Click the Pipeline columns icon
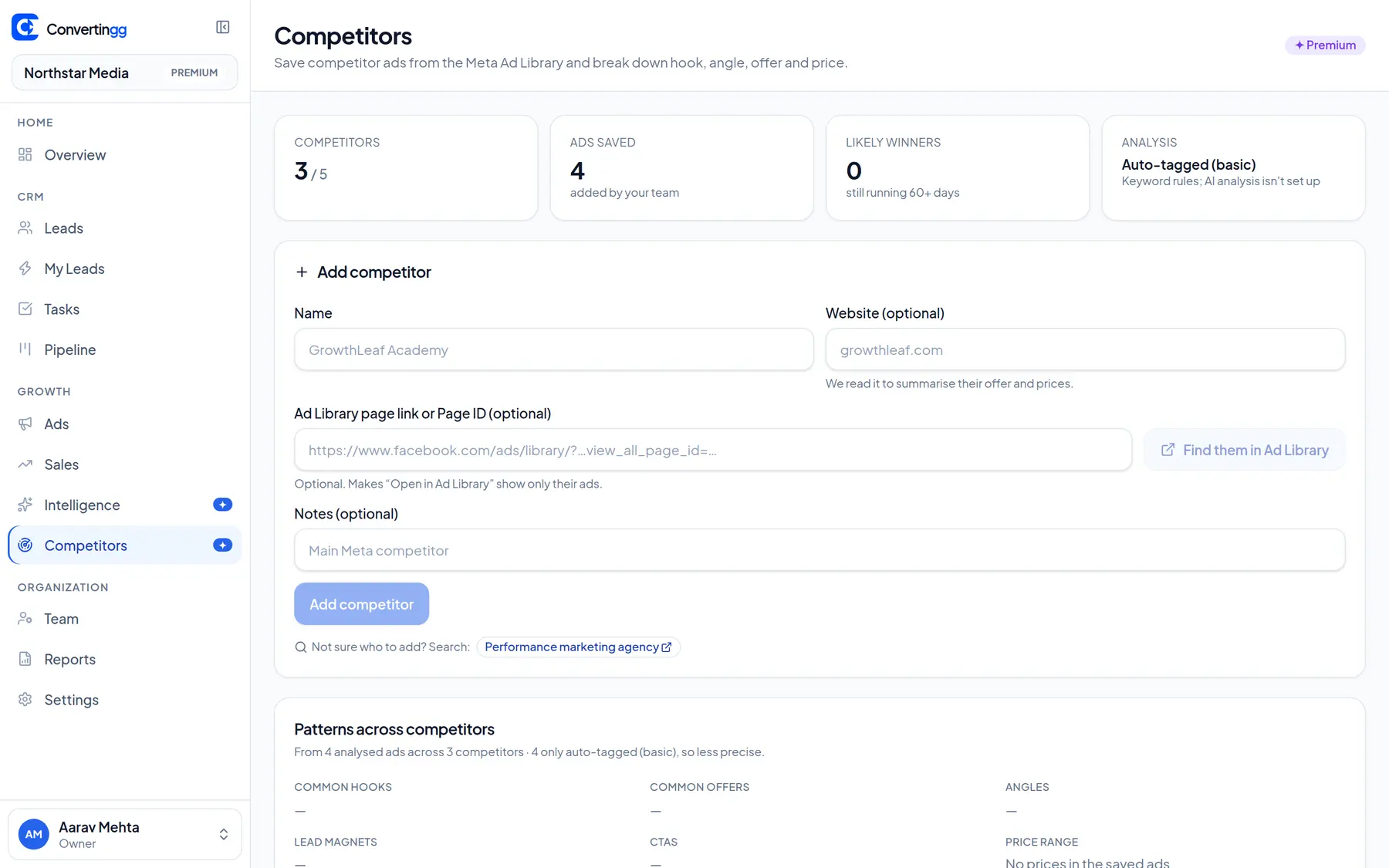Viewport: 1389px width, 868px height. (x=25, y=349)
